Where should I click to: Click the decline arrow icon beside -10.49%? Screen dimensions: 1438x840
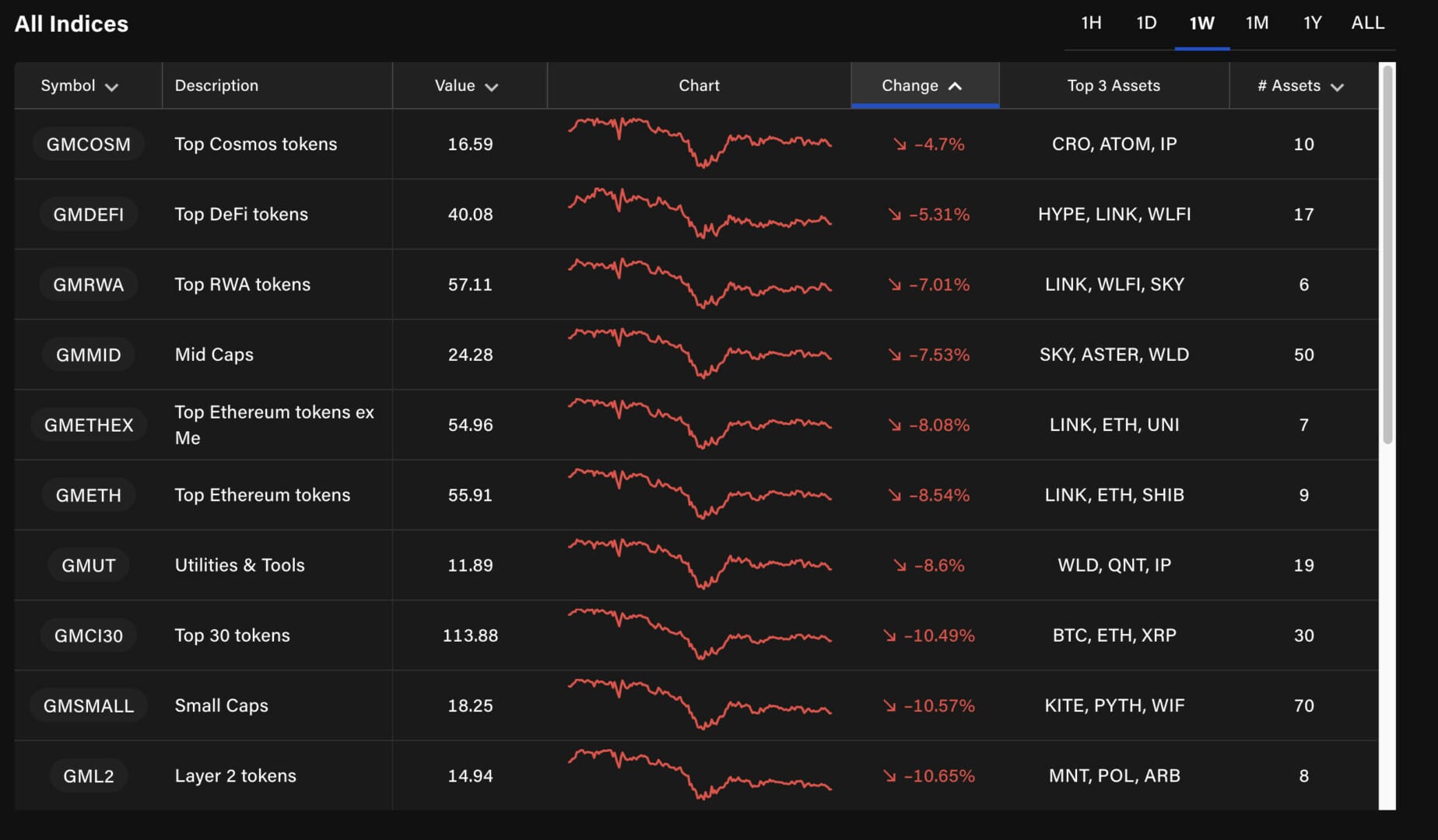[x=889, y=636]
